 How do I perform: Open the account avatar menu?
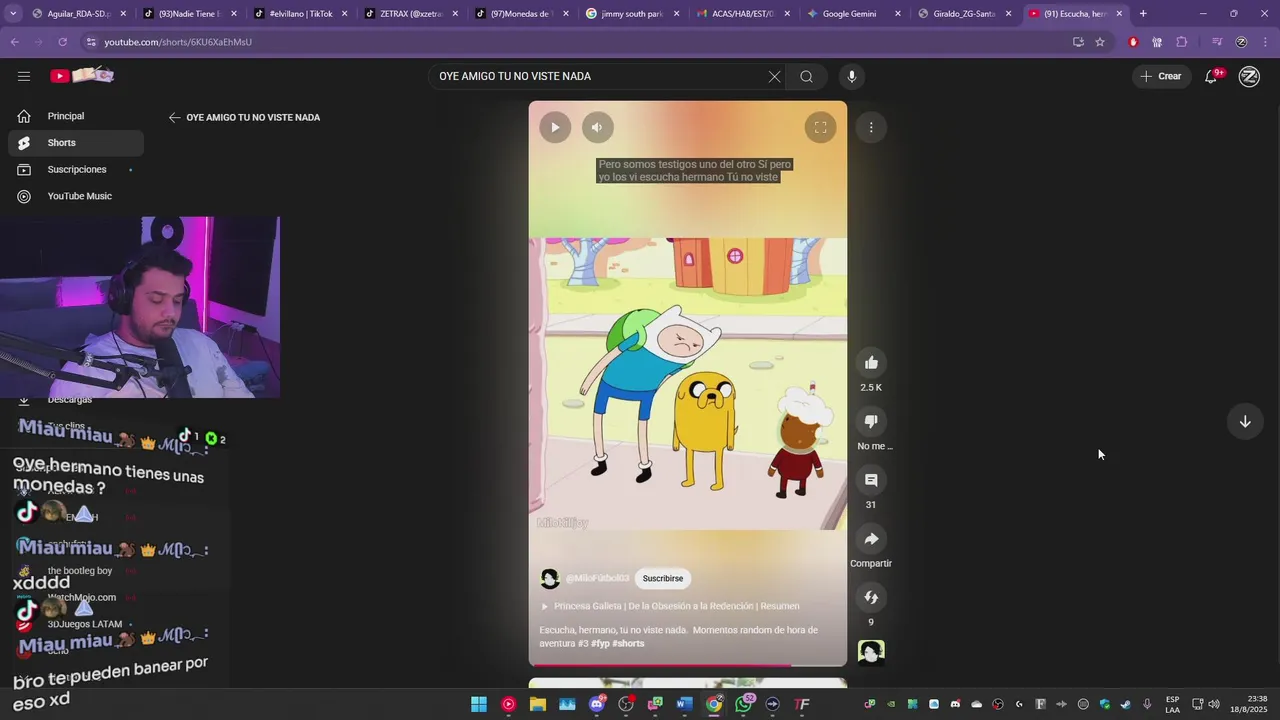tap(1249, 77)
